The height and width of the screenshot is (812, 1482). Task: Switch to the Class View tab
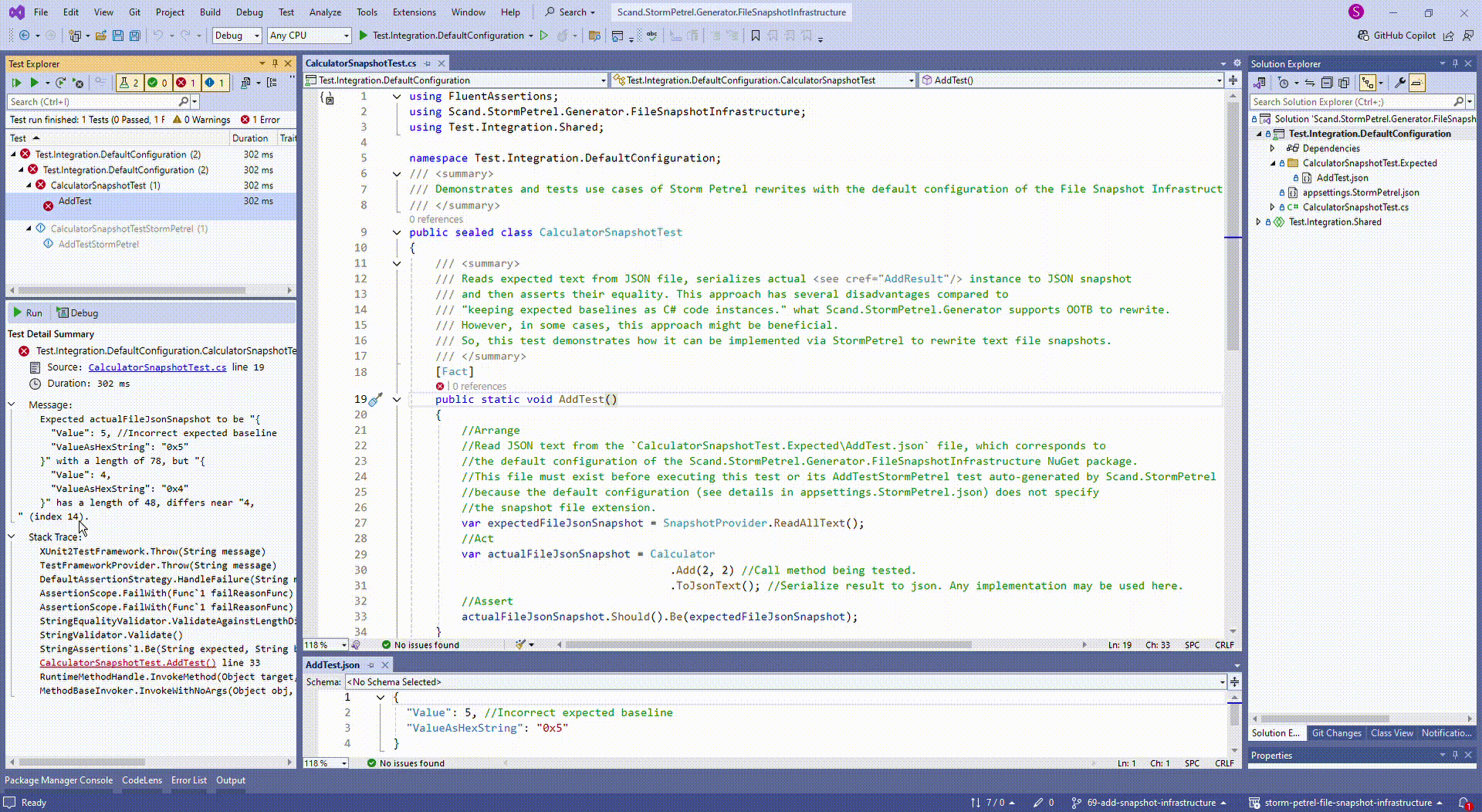[x=1392, y=733]
